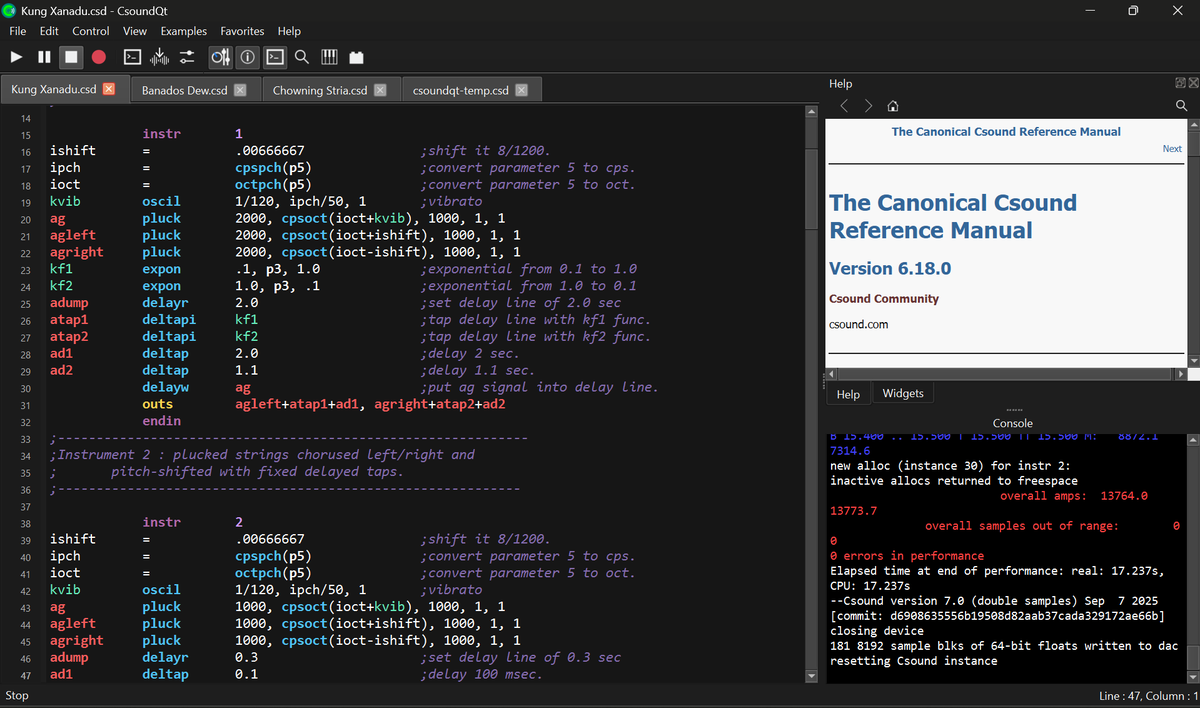Click 'Csound Community' text in manual
The width and height of the screenshot is (1200, 708).
[x=884, y=299]
